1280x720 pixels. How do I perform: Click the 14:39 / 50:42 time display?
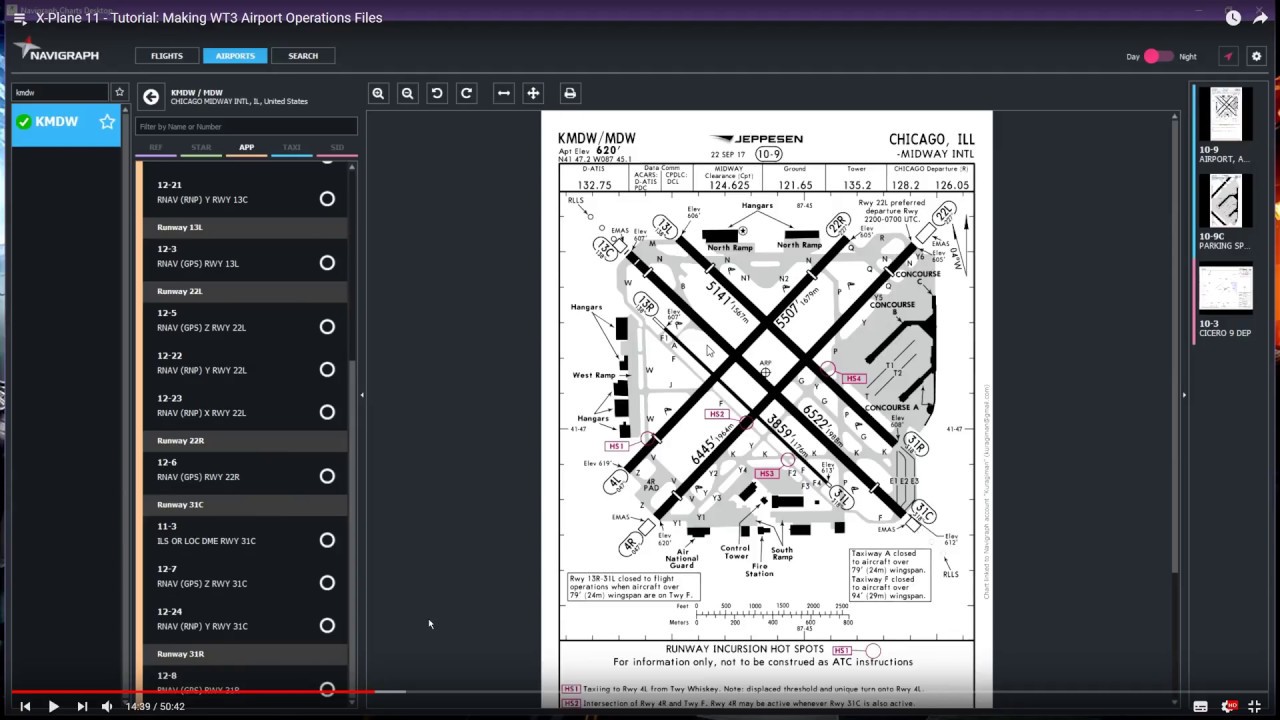coord(155,706)
